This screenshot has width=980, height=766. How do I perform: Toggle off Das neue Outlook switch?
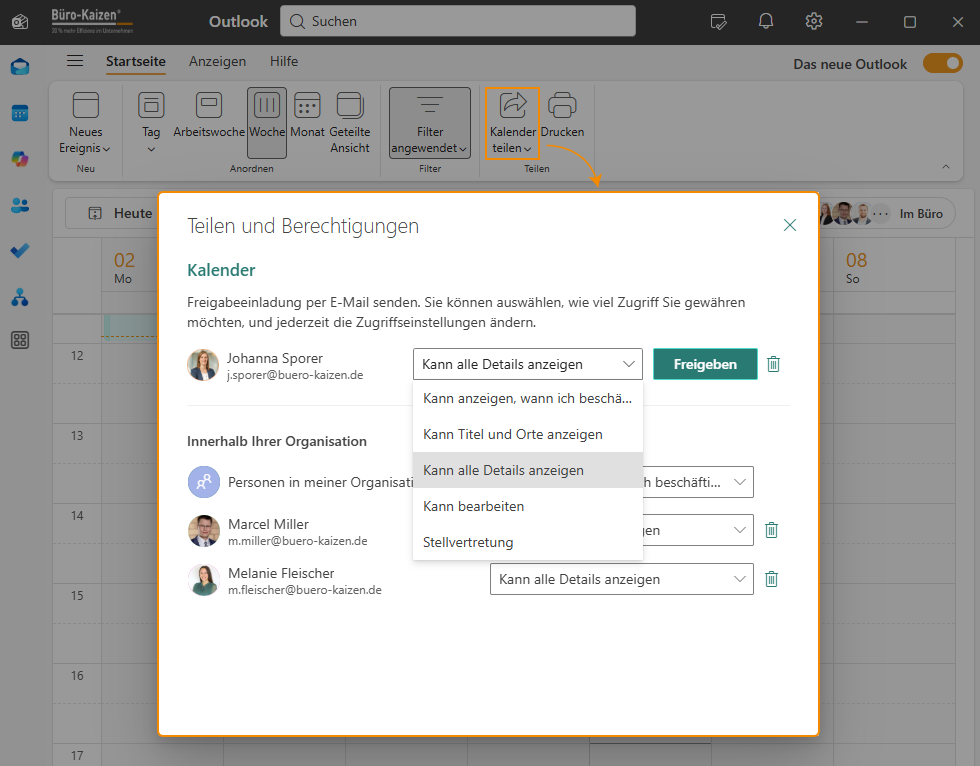(942, 64)
